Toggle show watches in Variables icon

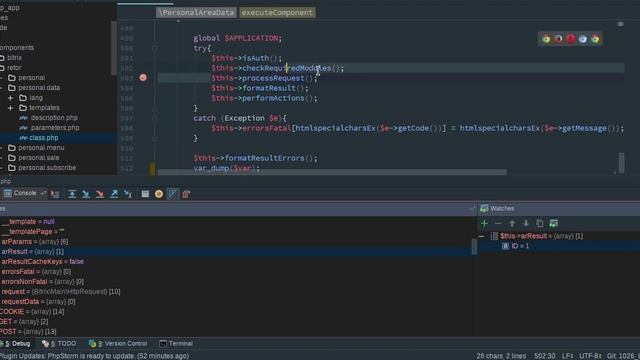(553, 223)
